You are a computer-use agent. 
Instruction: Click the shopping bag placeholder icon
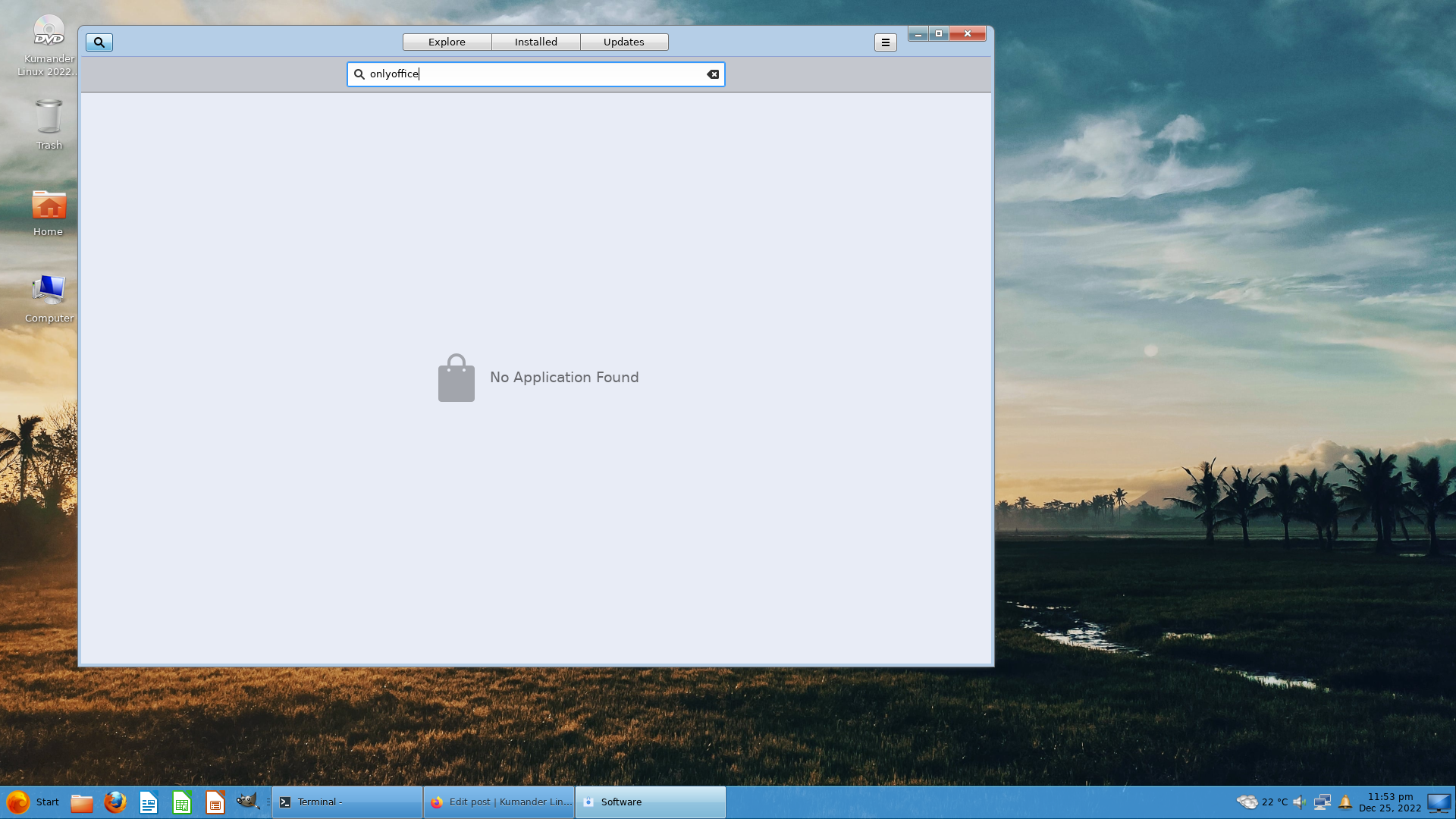(457, 378)
